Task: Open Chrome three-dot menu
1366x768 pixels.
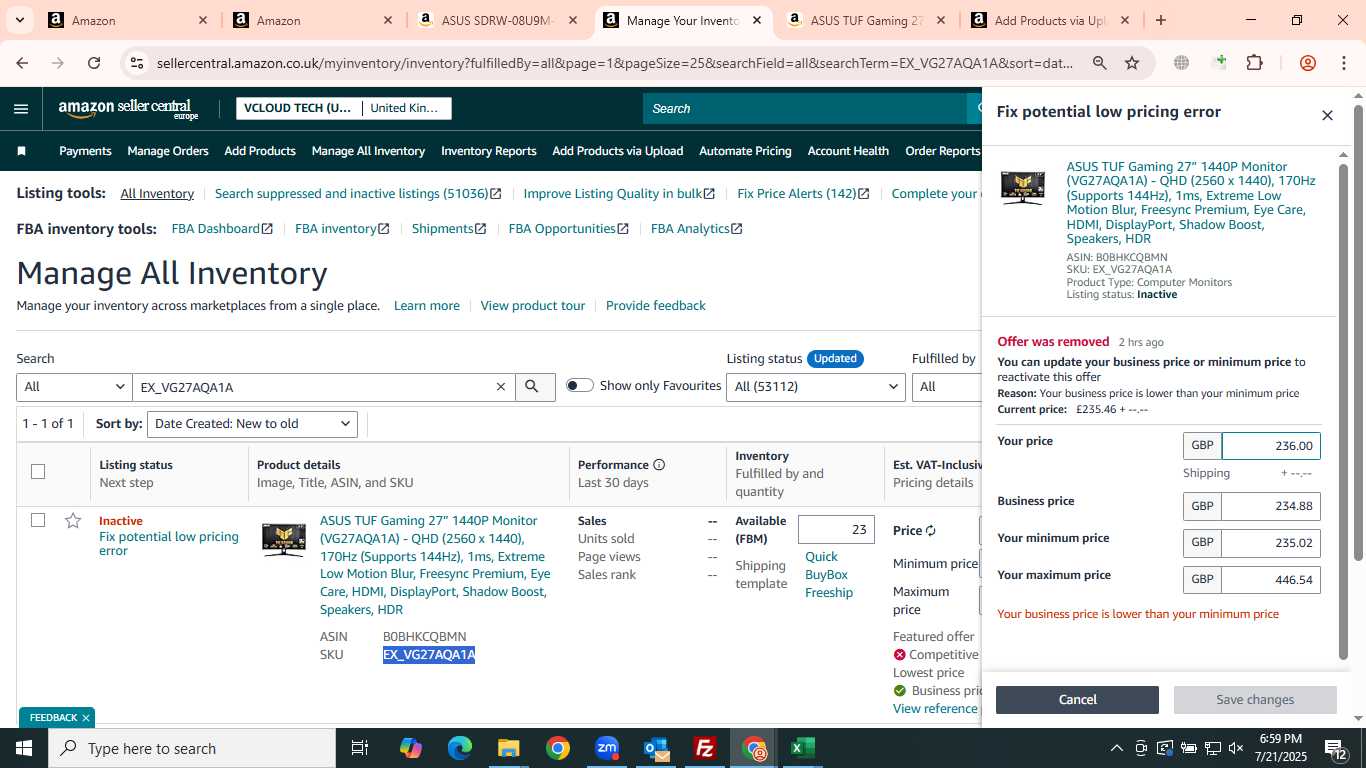Action: [1343, 63]
